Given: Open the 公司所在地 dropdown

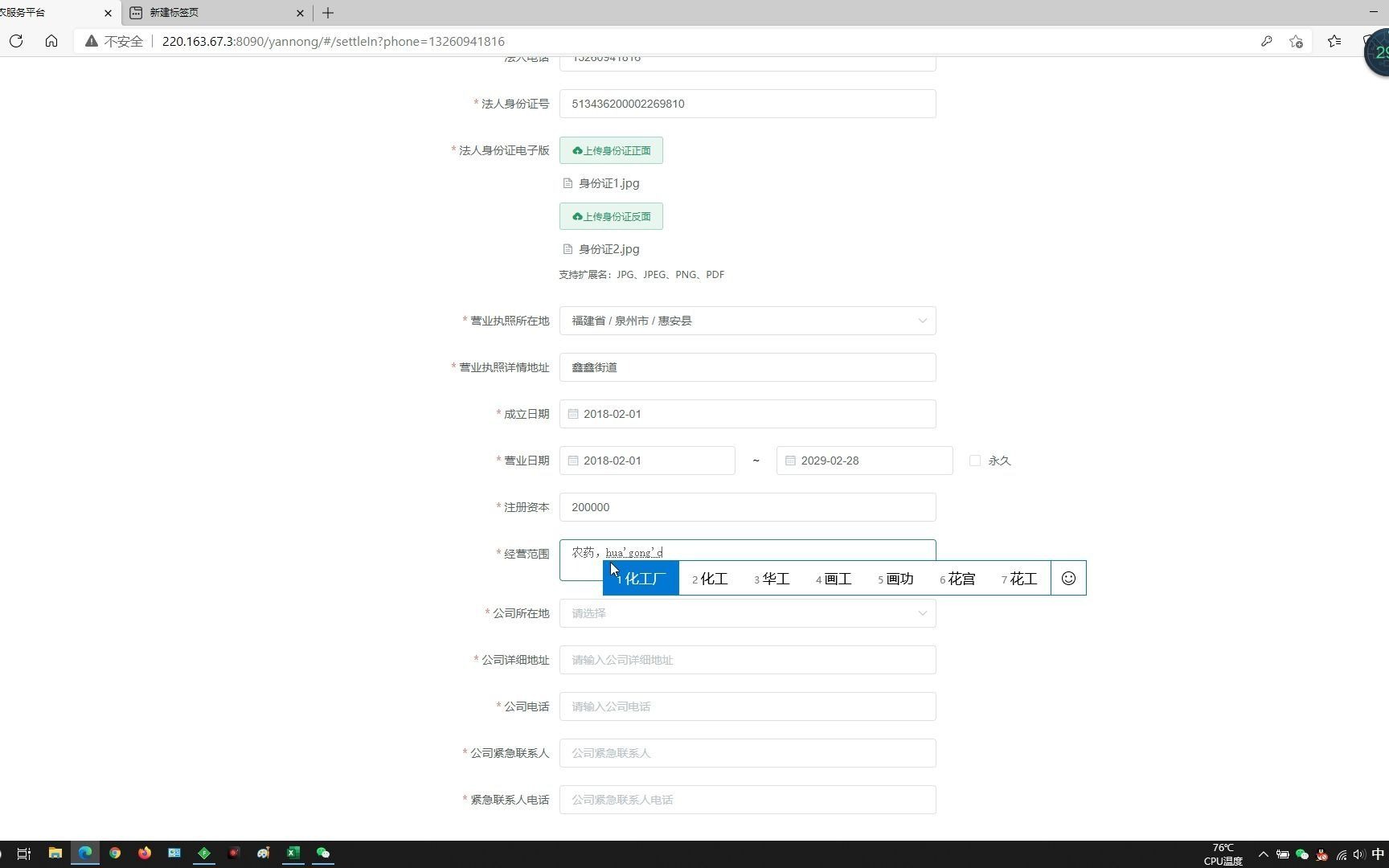Looking at the screenshot, I should coord(748,613).
